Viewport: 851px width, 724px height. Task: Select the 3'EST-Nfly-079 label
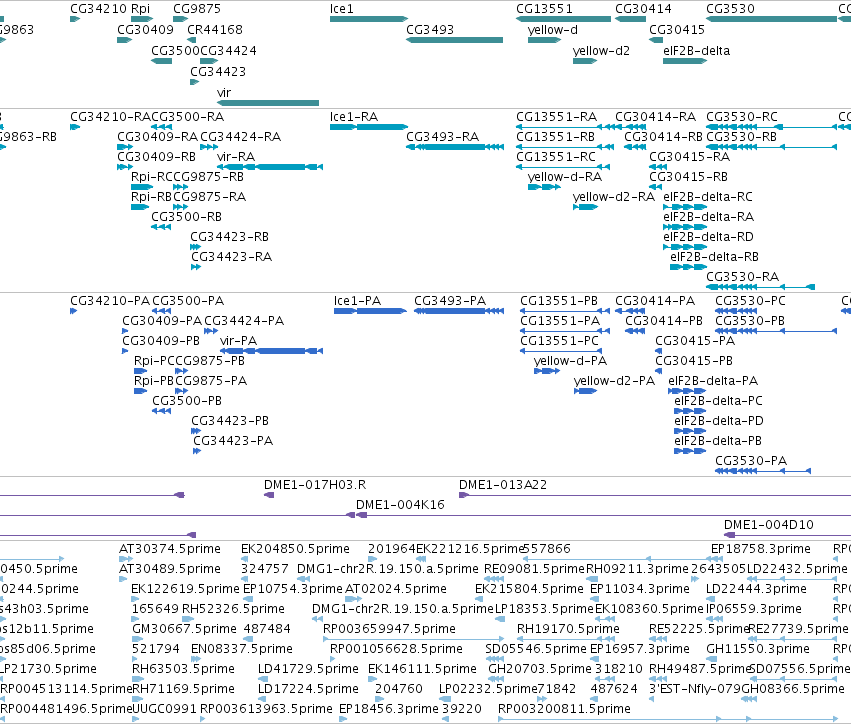click(695, 689)
